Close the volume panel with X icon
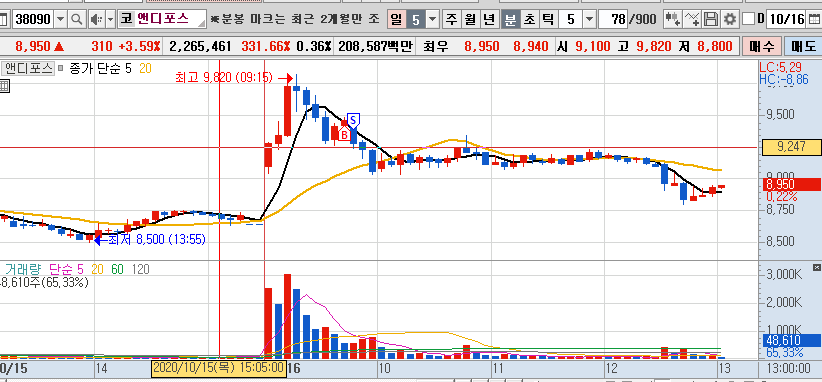 pos(816,268)
